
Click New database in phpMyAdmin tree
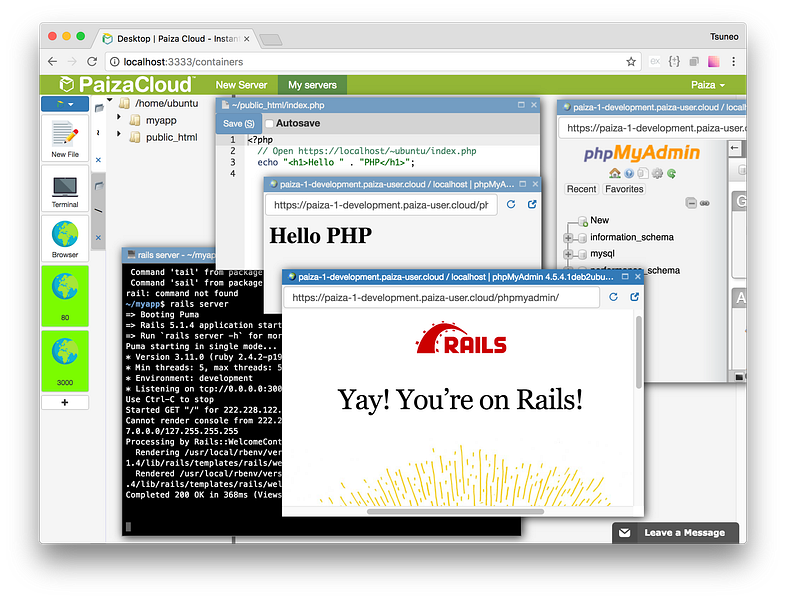point(600,220)
